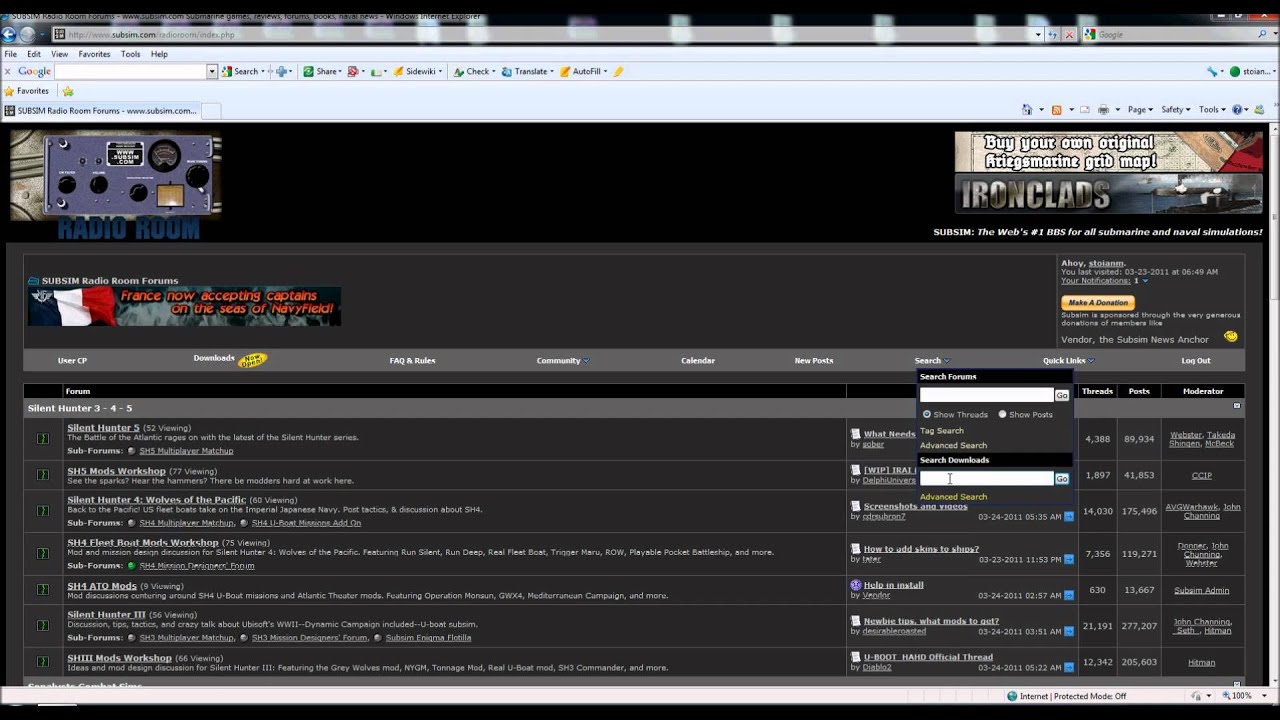This screenshot has width=1280, height=720.
Task: Click the Search Forums text field
Action: (986, 395)
